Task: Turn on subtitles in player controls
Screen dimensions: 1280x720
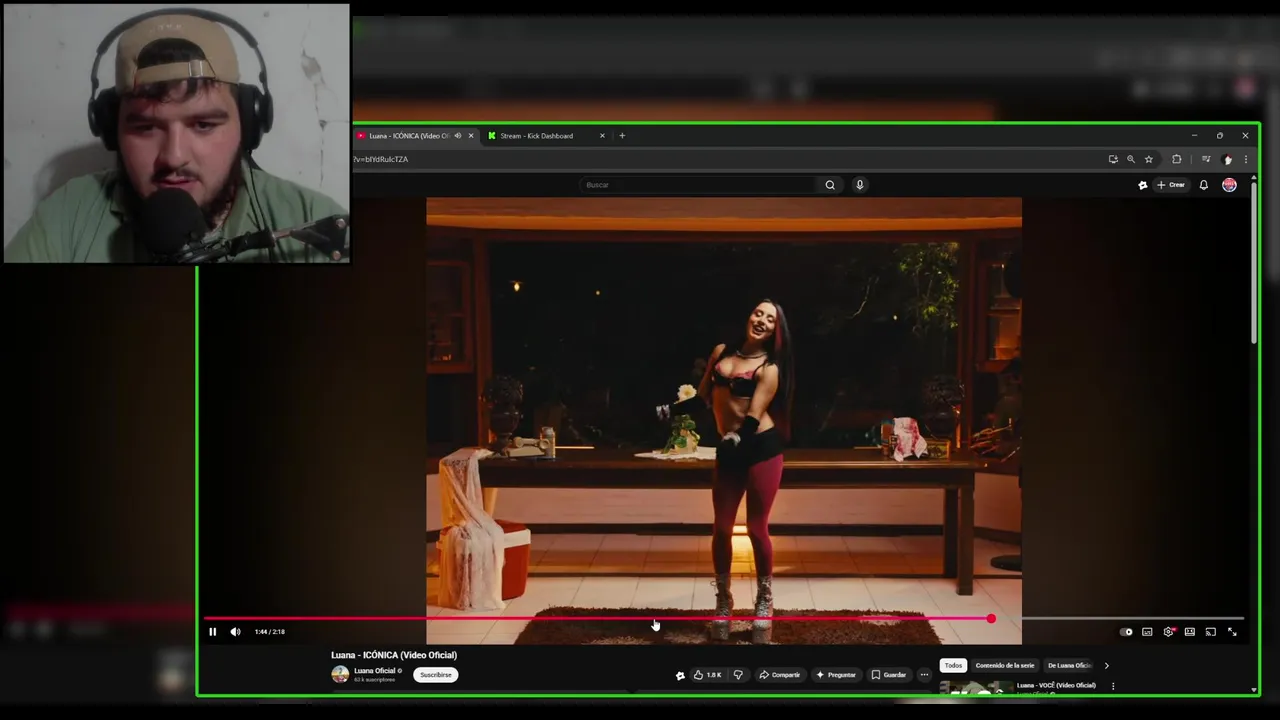Action: point(1147,632)
